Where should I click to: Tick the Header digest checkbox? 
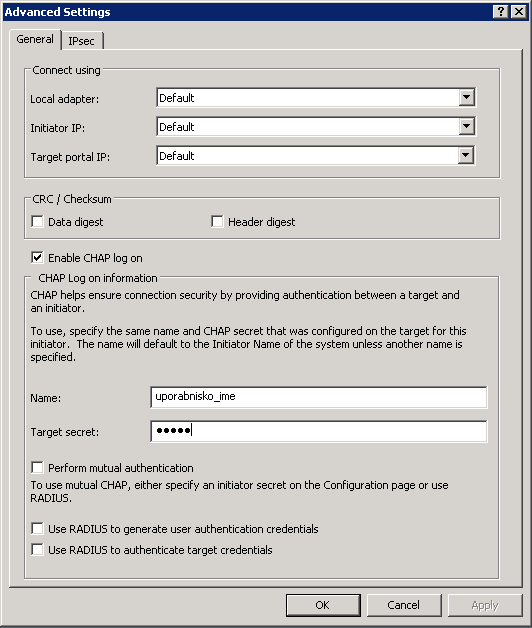(x=217, y=221)
